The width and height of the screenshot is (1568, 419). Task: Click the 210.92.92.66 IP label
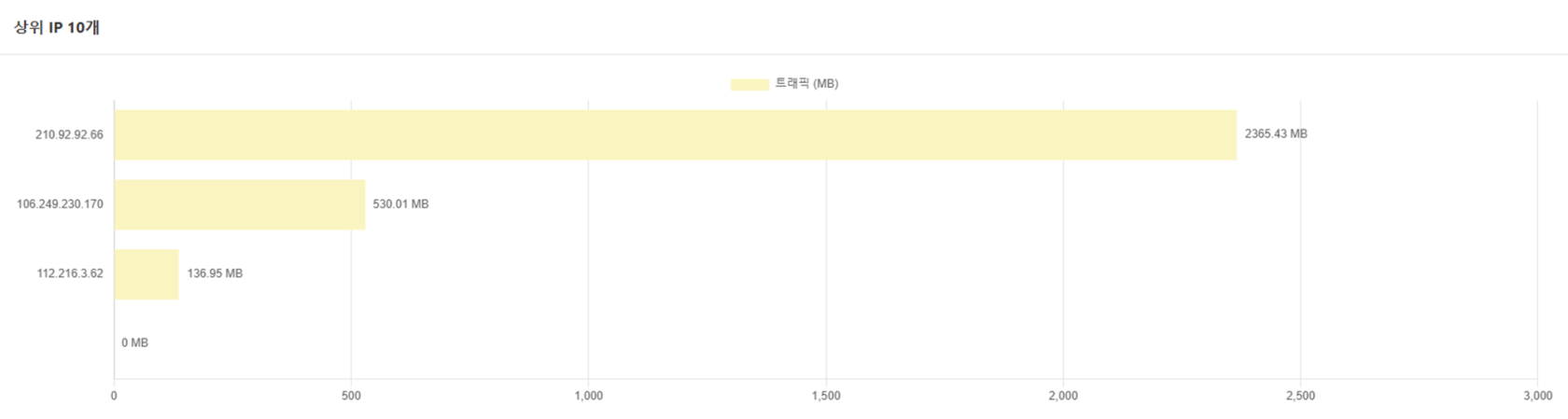(x=69, y=134)
